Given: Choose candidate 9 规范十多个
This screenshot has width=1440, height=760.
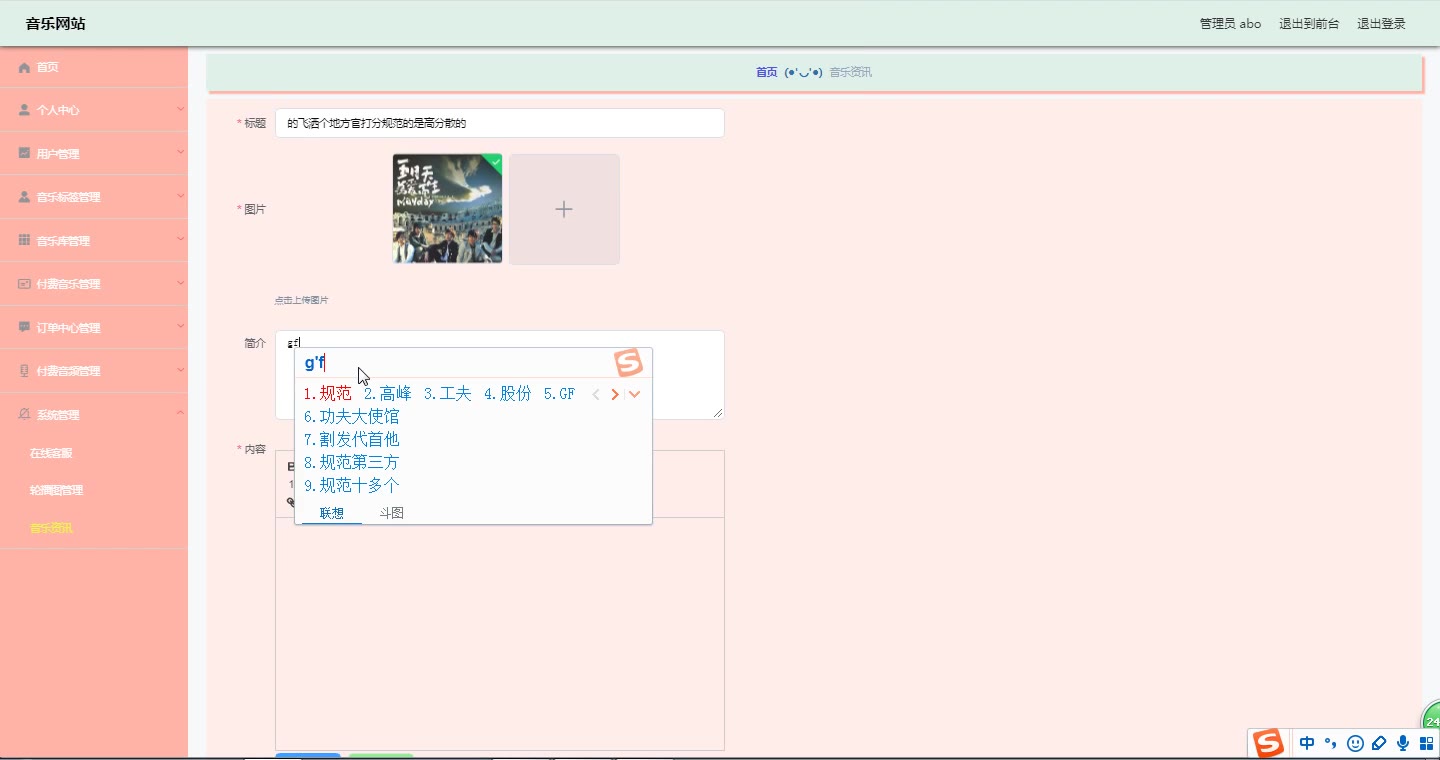Looking at the screenshot, I should [x=352, y=486].
